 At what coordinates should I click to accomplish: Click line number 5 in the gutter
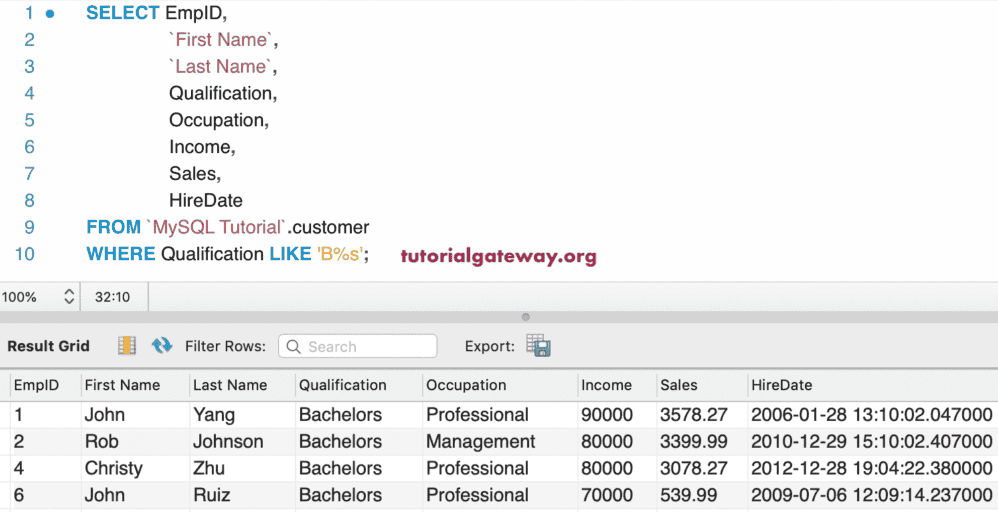click(x=29, y=120)
